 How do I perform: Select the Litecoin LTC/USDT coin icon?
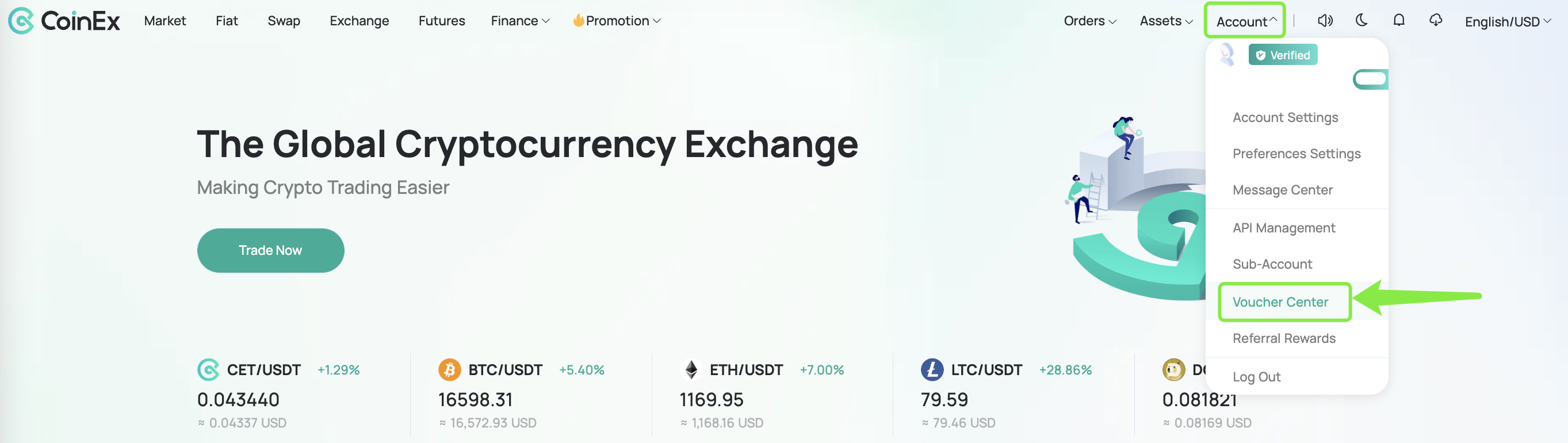(x=932, y=369)
